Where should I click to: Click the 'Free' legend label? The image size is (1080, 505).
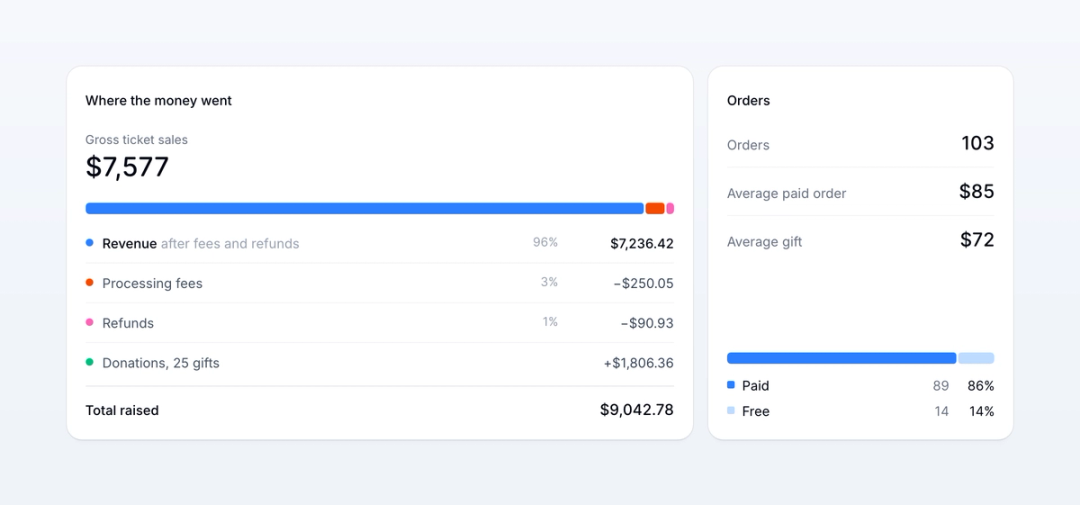pyautogui.click(x=756, y=411)
